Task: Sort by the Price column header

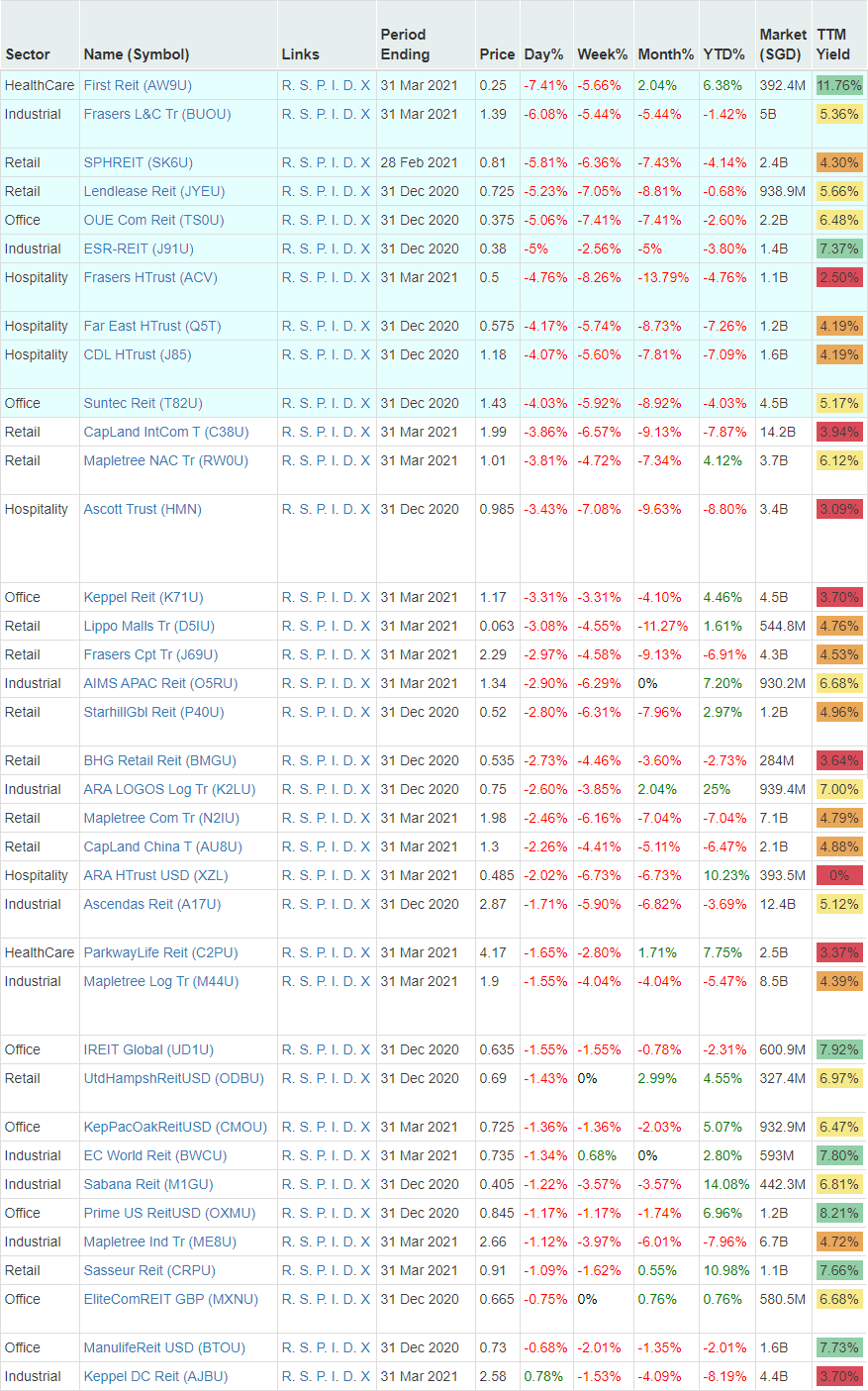Action: point(497,54)
